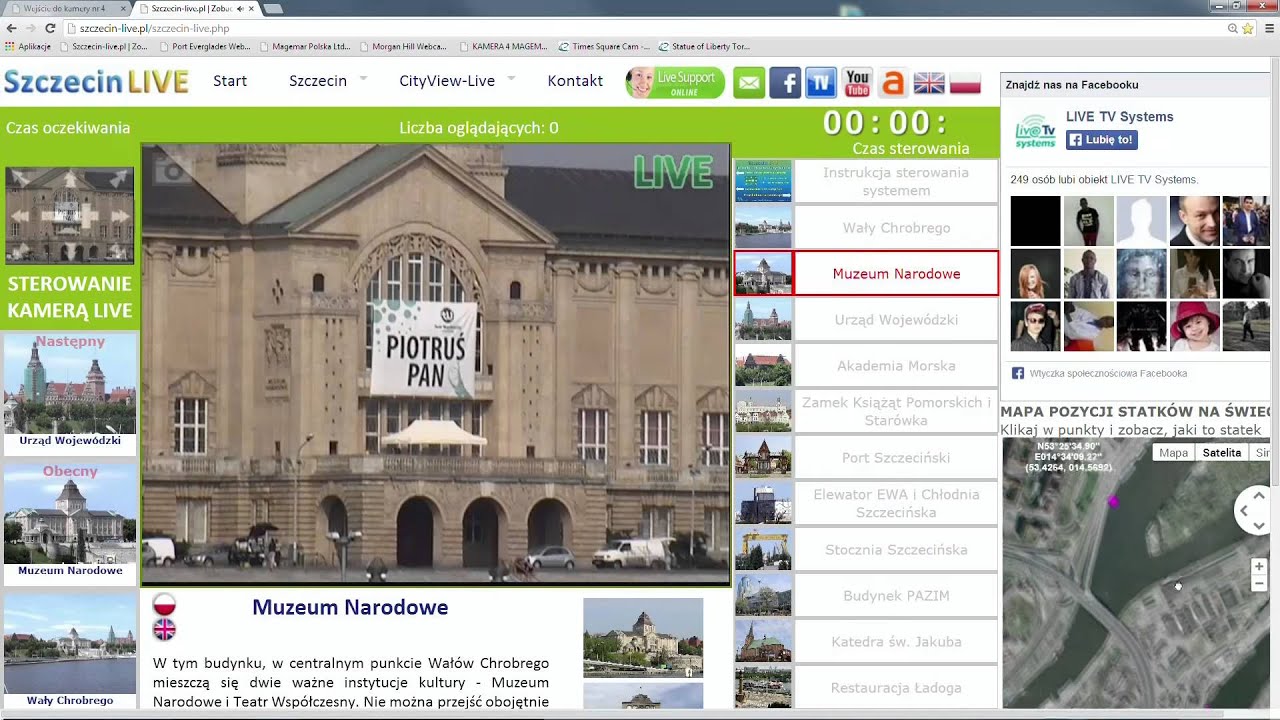The width and height of the screenshot is (1280, 720).
Task: Select the Wały Chrobrego camera view
Action: tap(896, 227)
